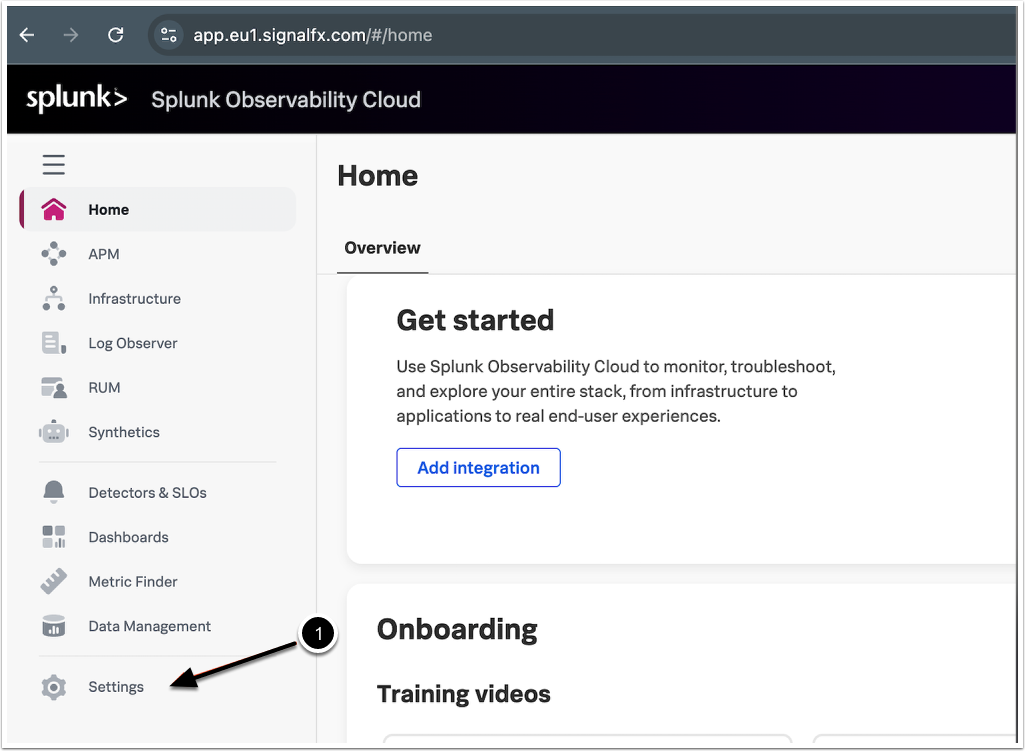The image size is (1025, 751).
Task: Click the Dashboards grid icon
Action: pyautogui.click(x=54, y=537)
